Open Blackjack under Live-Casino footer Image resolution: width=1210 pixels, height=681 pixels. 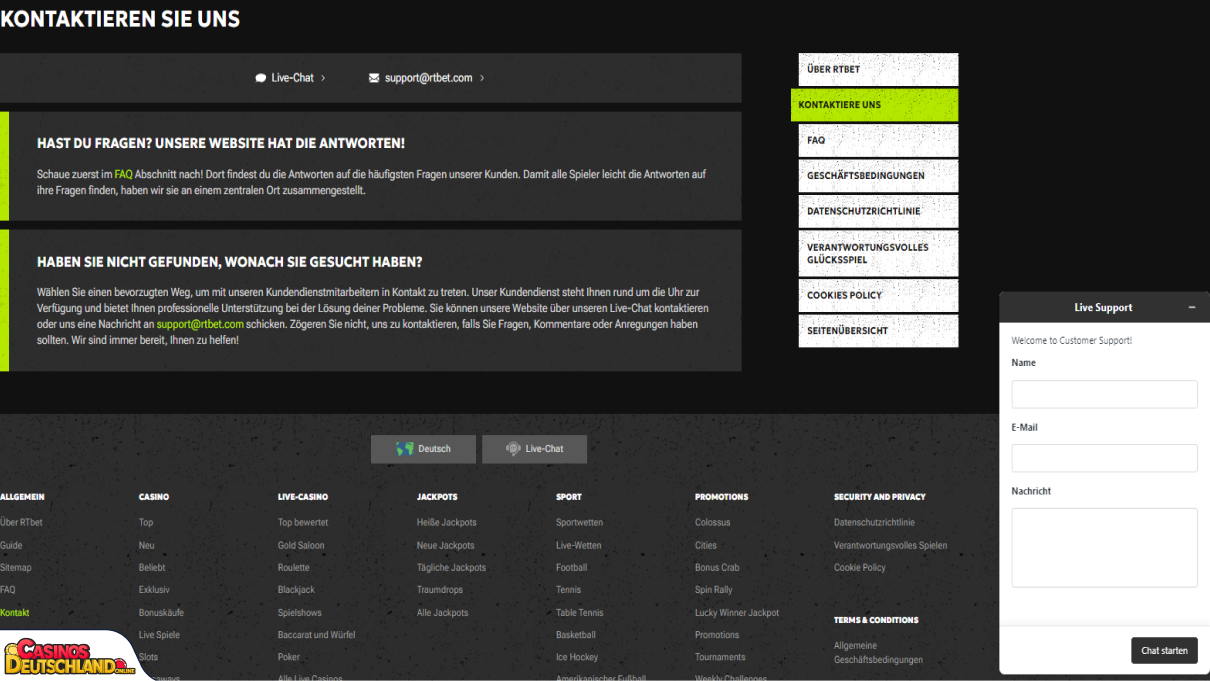(x=296, y=590)
